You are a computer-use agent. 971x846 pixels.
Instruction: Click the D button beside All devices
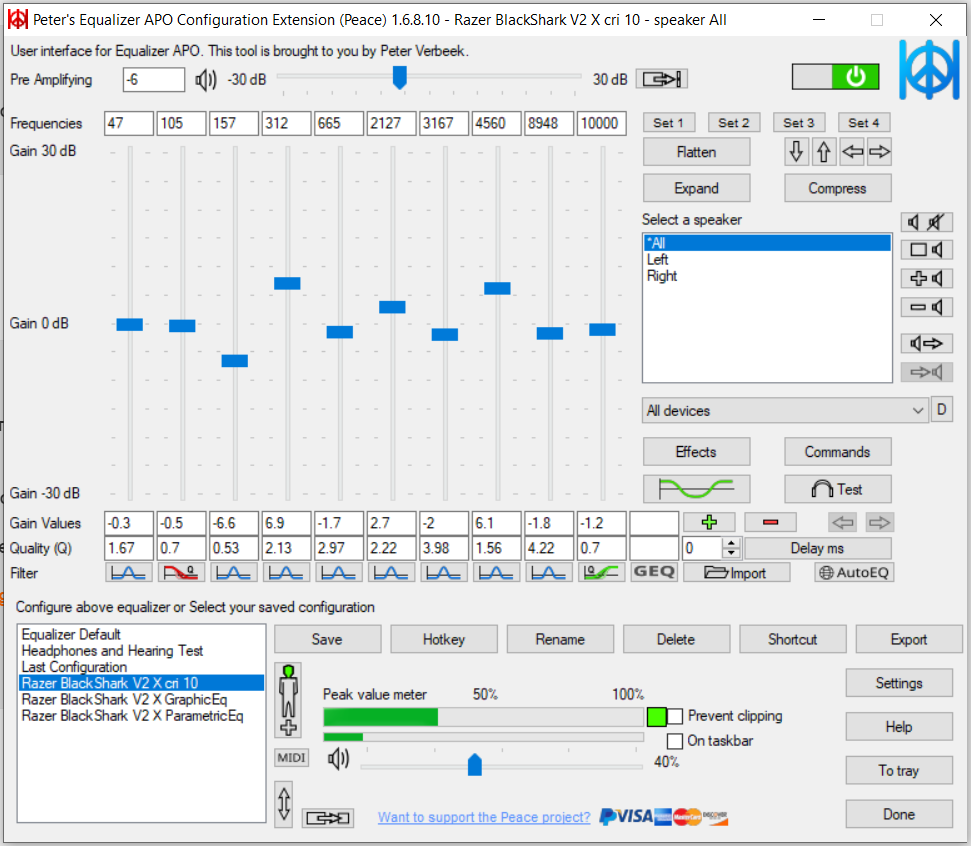(x=942, y=409)
